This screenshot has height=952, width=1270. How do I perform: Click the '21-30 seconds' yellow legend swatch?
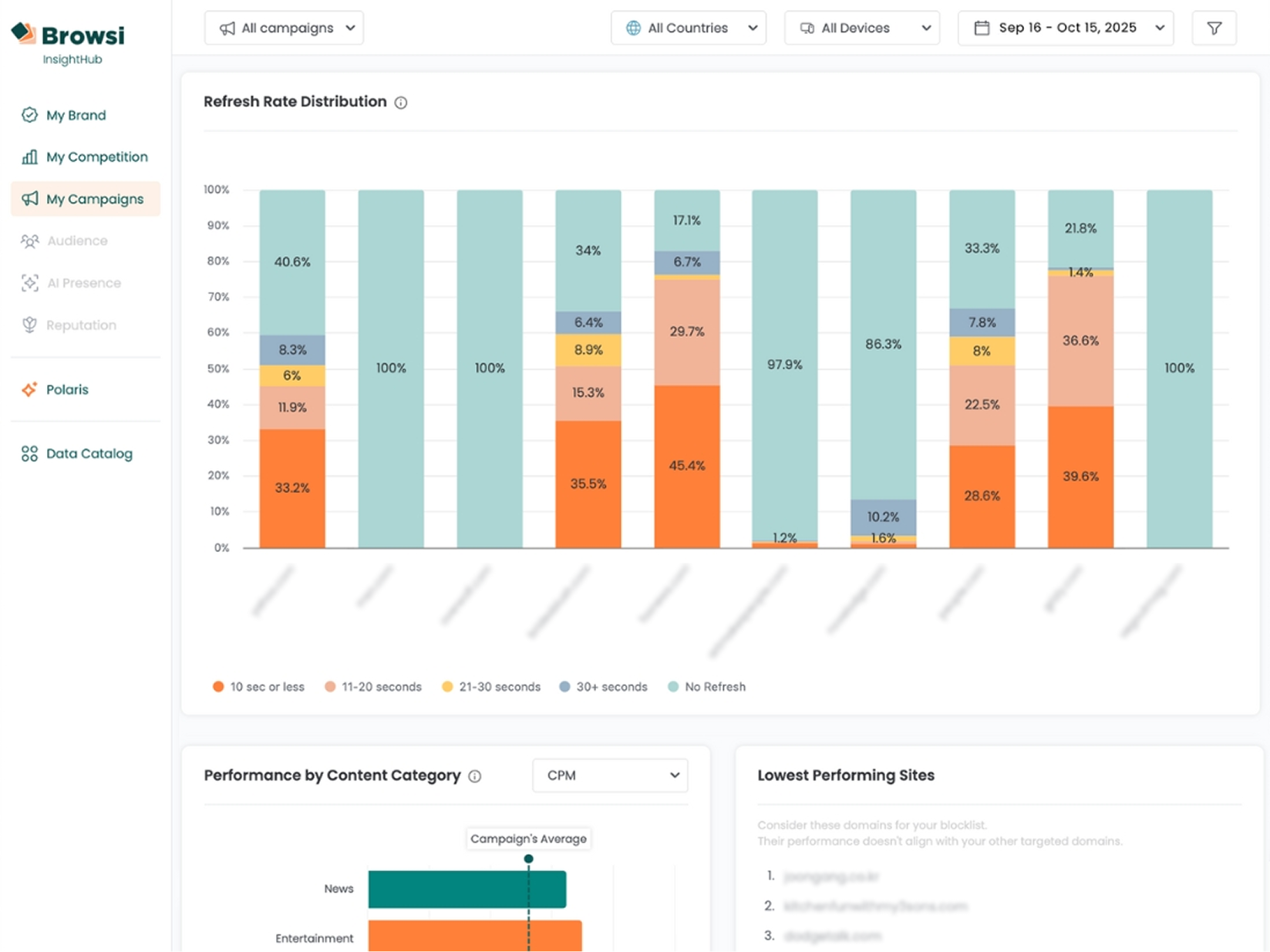point(447,687)
